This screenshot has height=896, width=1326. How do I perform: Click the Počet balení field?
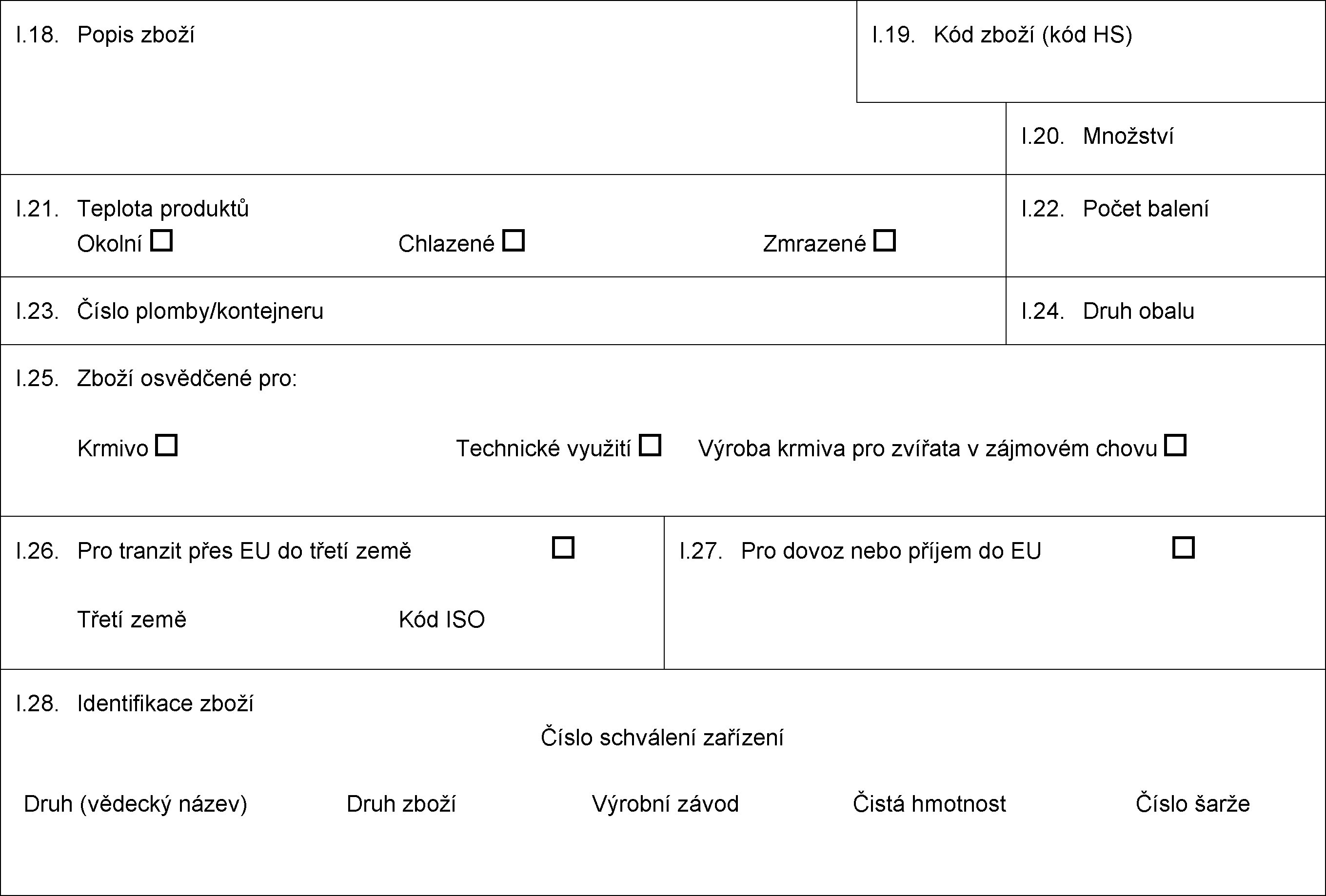(1164, 245)
